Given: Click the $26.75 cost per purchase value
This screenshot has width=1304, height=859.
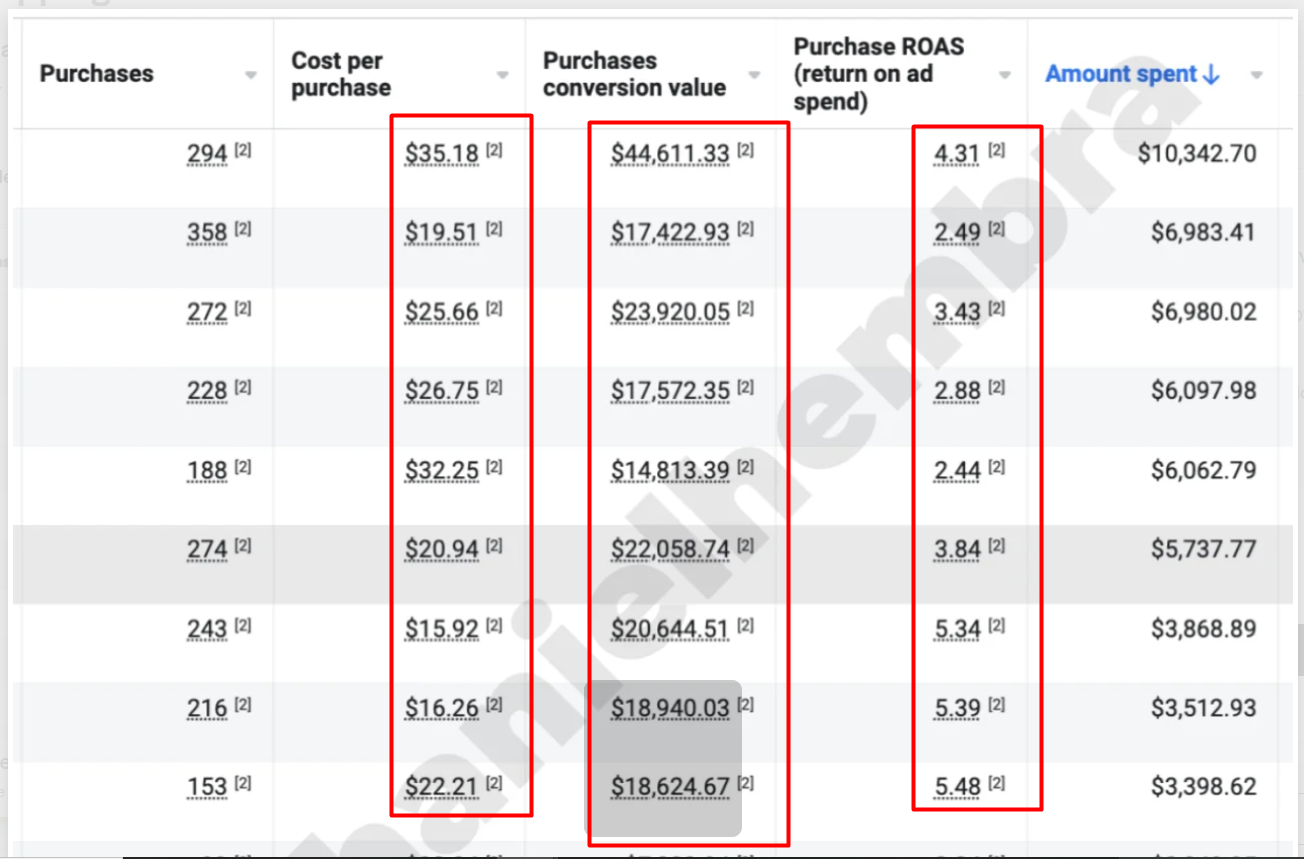Looking at the screenshot, I should tap(441, 391).
